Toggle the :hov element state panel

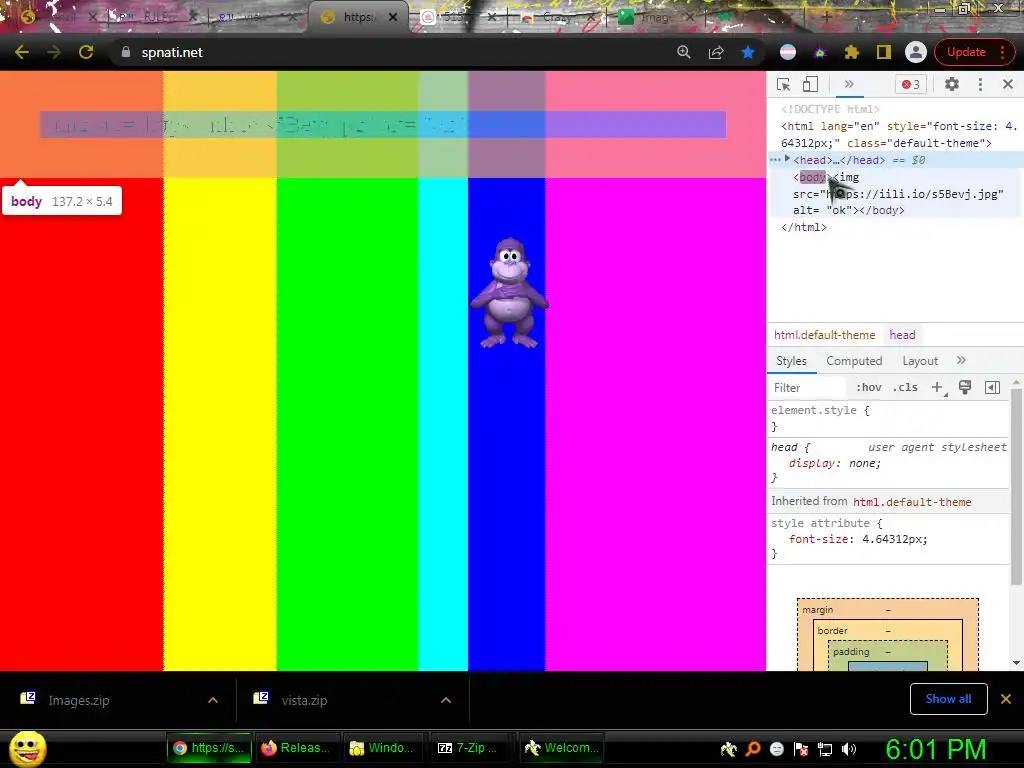coord(869,387)
